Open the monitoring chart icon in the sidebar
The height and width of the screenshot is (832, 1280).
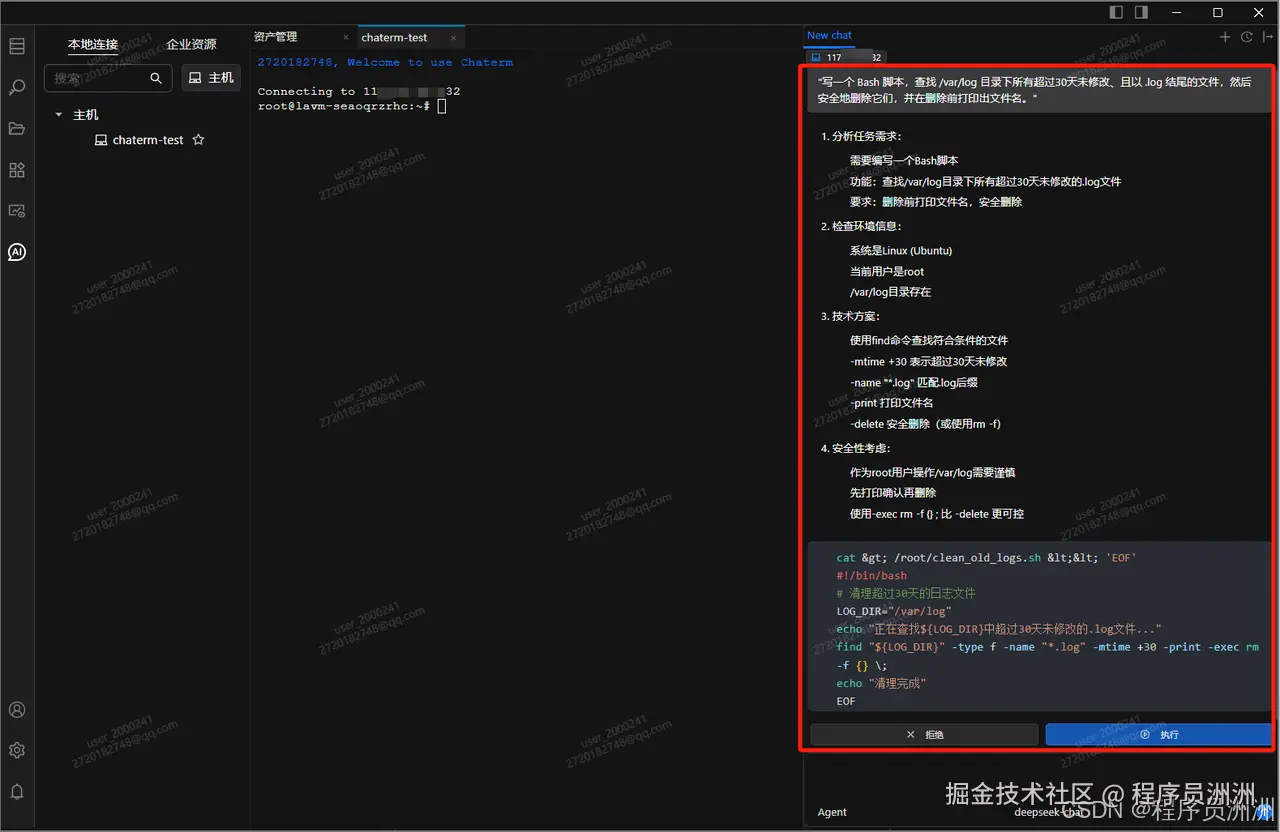coord(16,211)
